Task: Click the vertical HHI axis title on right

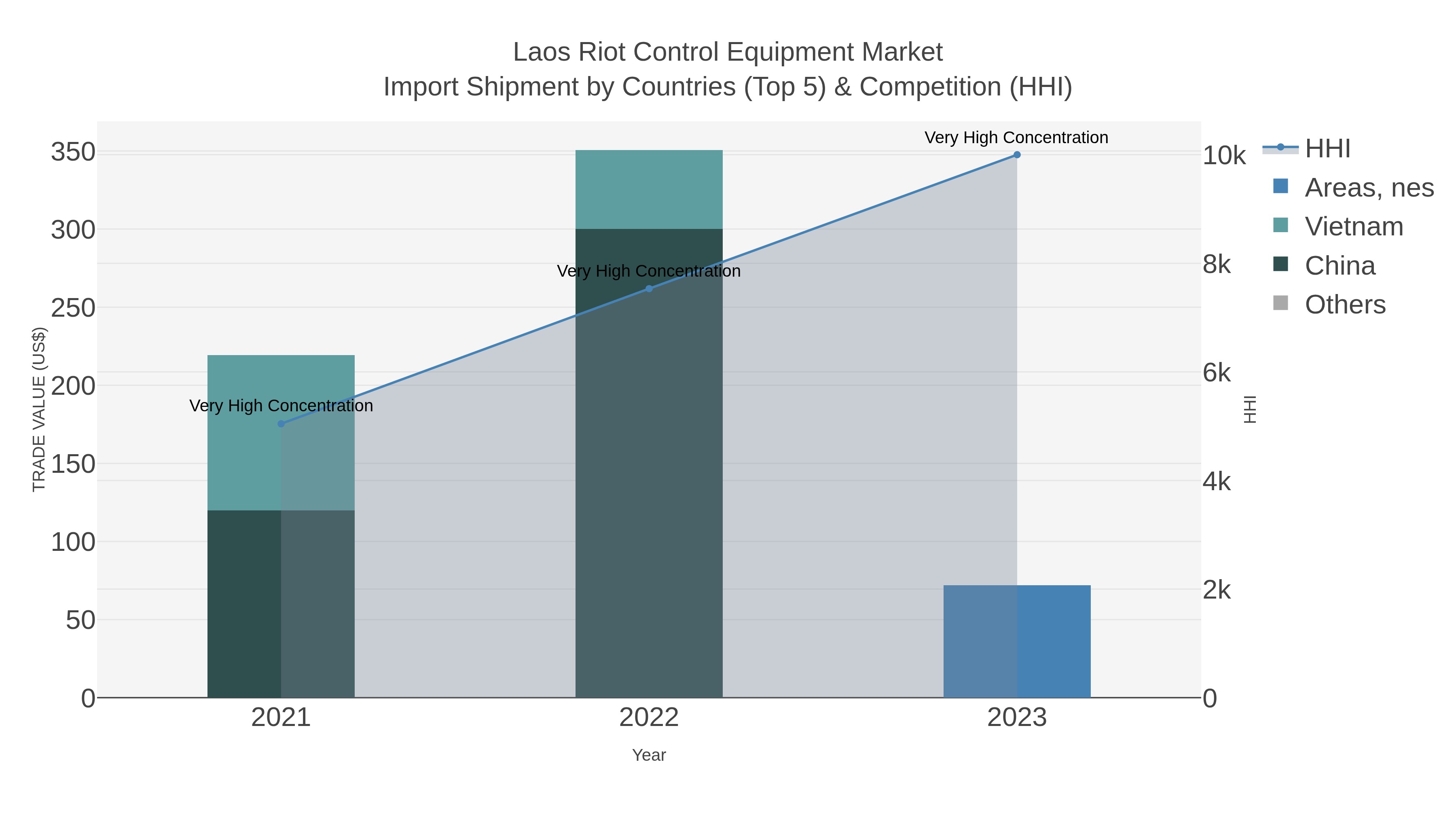Action: click(x=1250, y=410)
